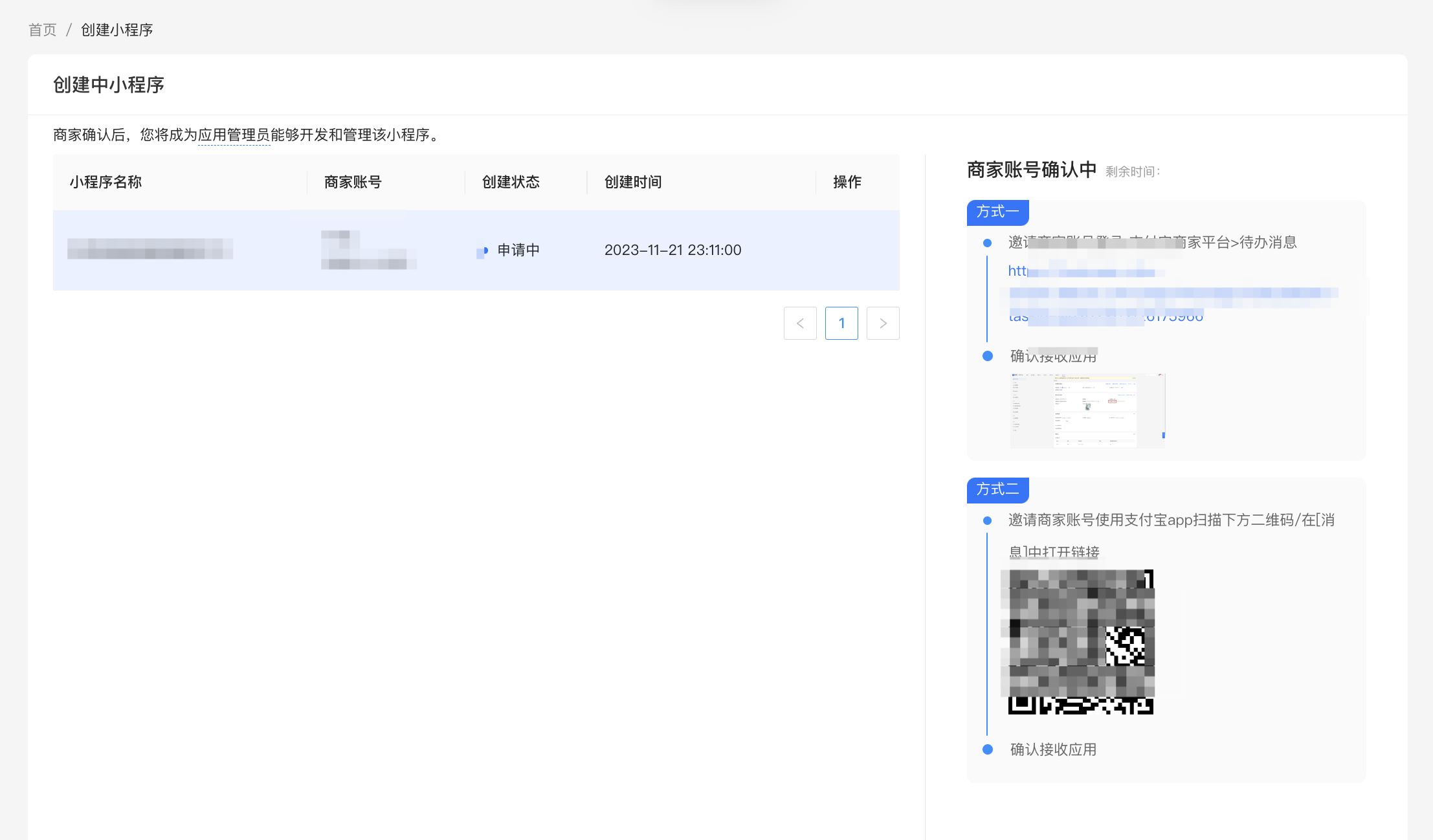Open the 应用管理员 underlined term

(x=234, y=135)
